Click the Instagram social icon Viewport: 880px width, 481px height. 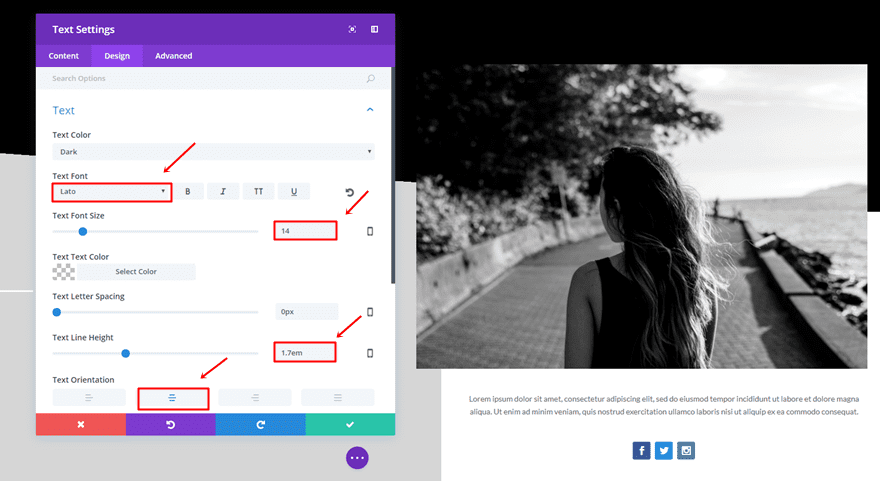(686, 451)
